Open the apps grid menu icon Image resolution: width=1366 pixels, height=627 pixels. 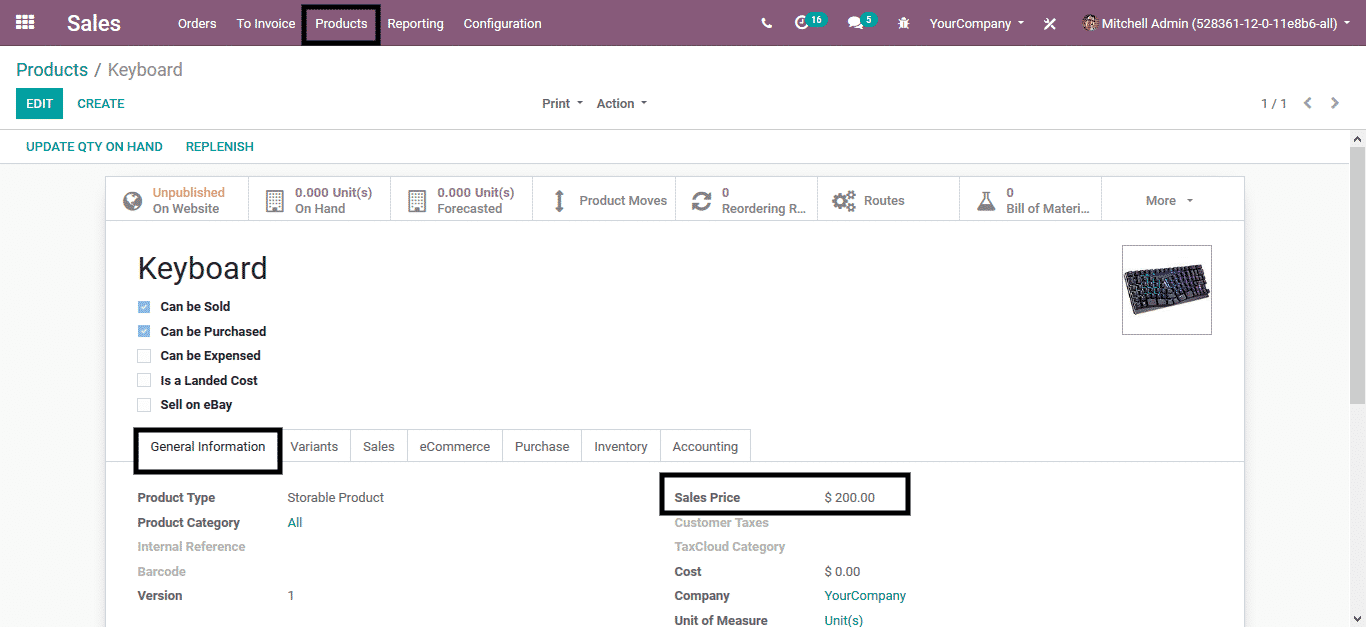tap(25, 23)
